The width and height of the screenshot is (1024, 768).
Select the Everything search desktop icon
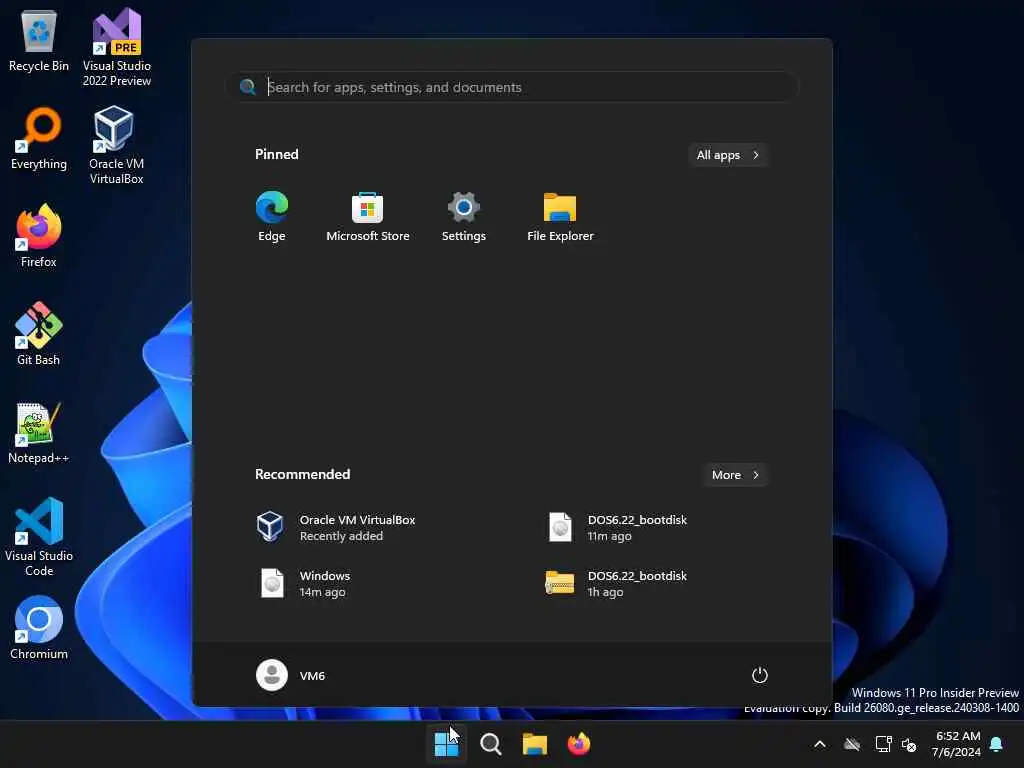(x=39, y=139)
